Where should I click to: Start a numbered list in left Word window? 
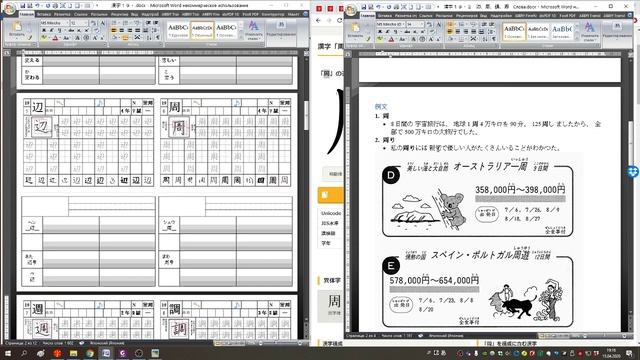pyautogui.click(x=125, y=23)
